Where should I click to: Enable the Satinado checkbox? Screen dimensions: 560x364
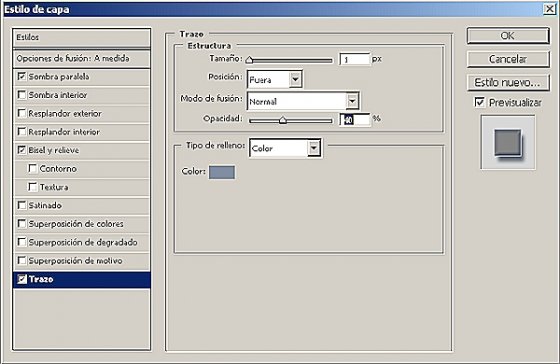(x=22, y=205)
